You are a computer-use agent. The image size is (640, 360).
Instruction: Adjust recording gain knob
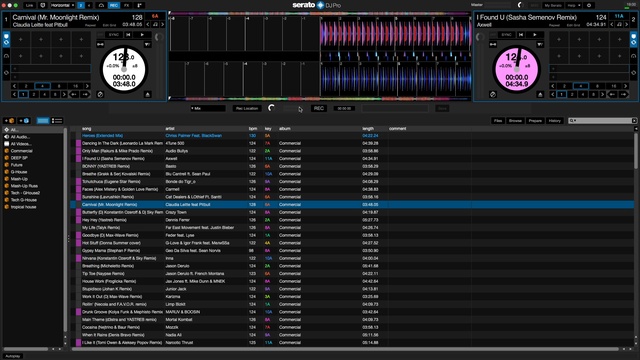271,108
